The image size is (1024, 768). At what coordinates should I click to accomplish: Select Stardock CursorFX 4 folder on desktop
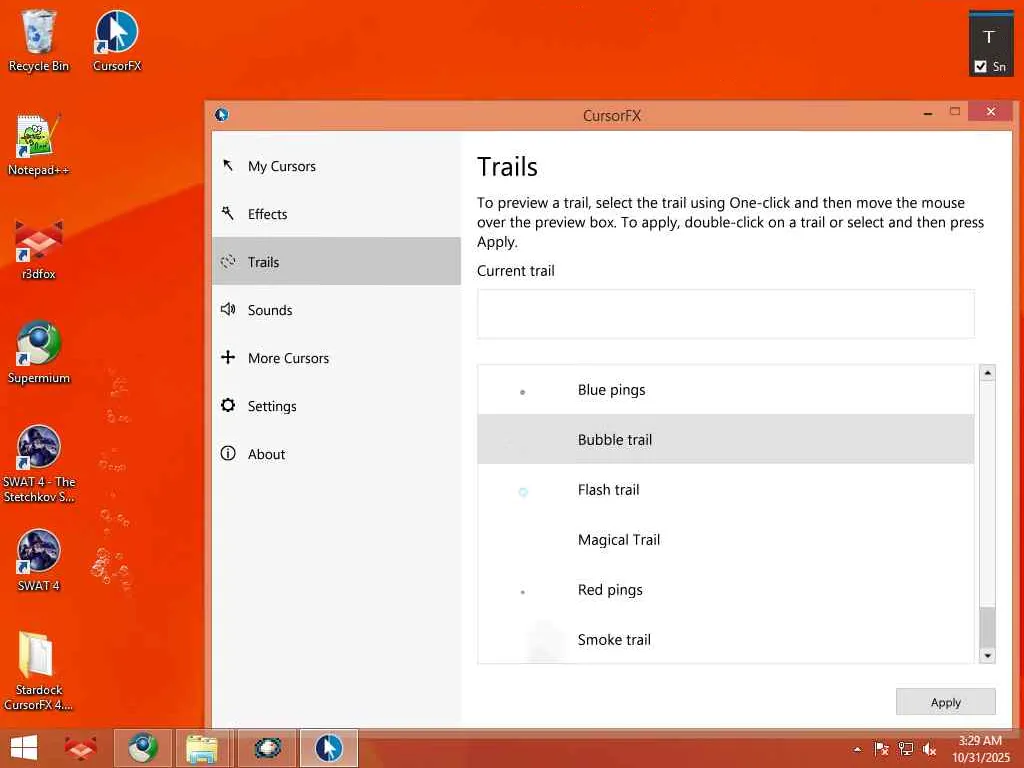pyautogui.click(x=39, y=671)
